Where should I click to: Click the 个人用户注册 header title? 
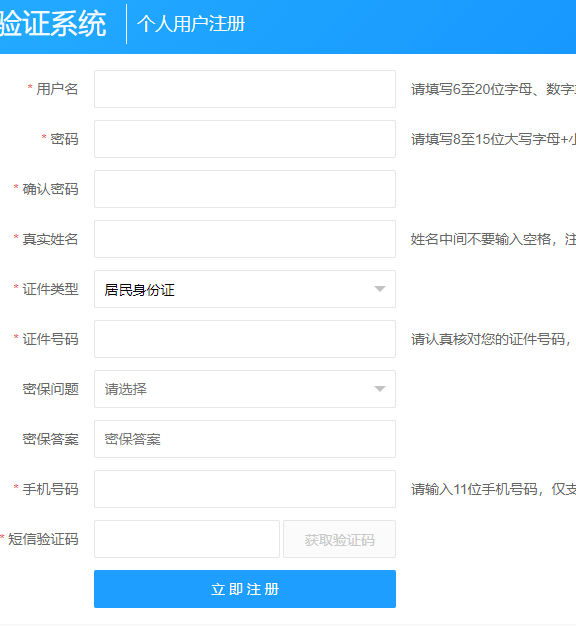(x=191, y=24)
